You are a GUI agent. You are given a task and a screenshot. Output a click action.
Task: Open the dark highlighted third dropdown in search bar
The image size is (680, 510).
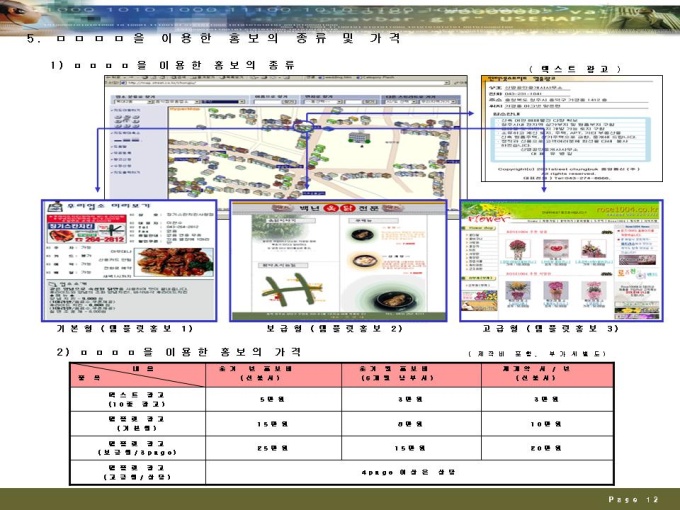click(222, 101)
